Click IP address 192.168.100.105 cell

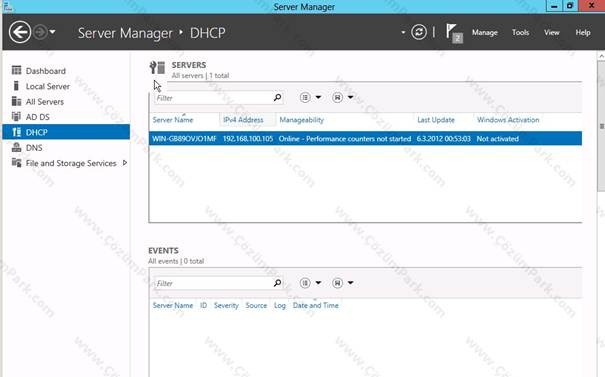[248, 139]
